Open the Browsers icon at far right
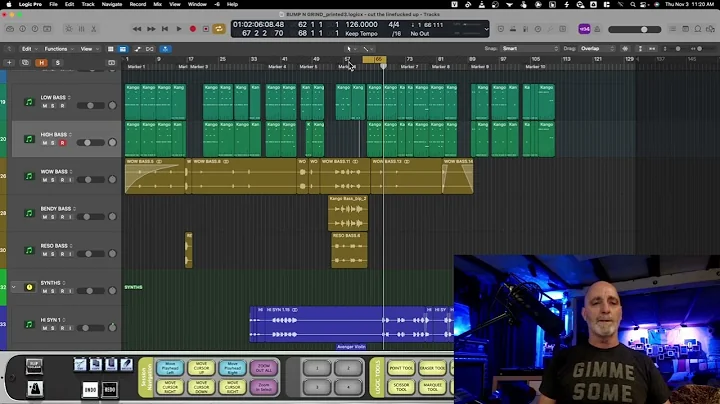 710,29
